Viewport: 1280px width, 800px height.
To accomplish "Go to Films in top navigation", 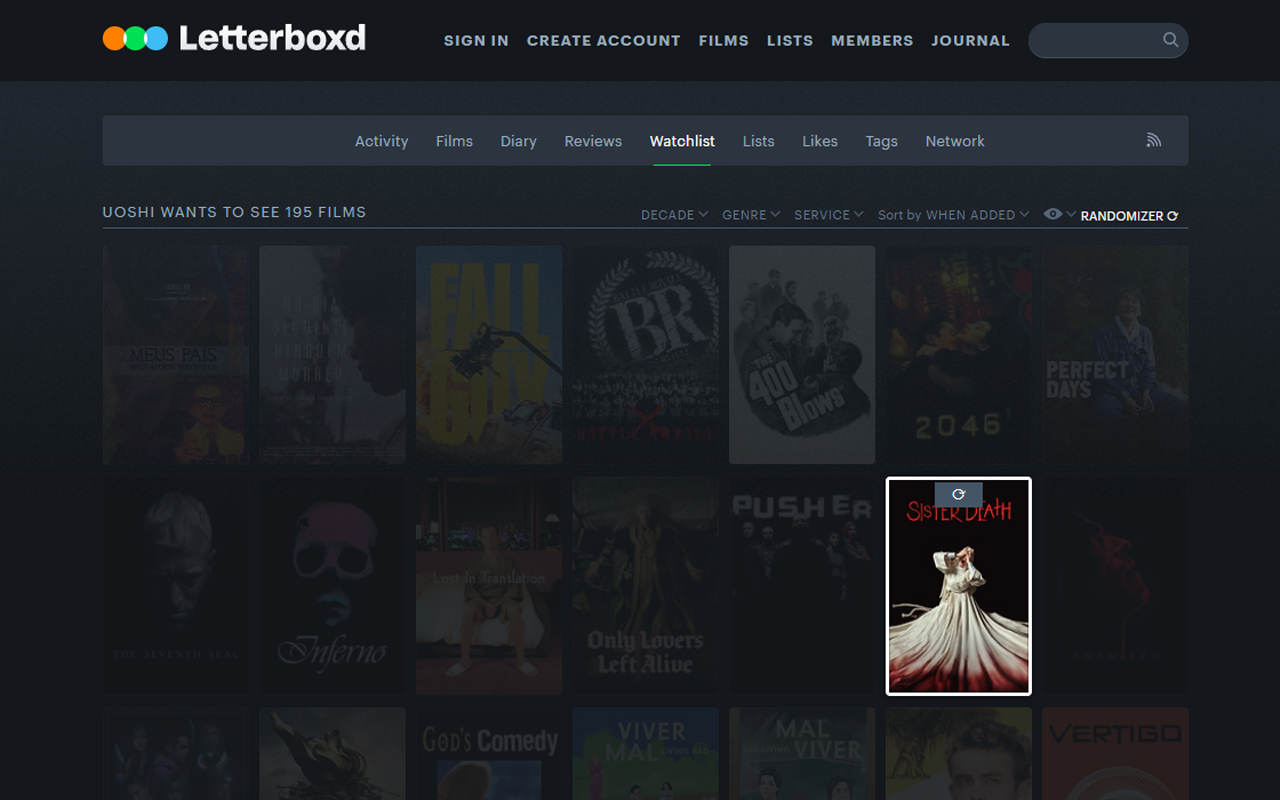I will (x=724, y=41).
